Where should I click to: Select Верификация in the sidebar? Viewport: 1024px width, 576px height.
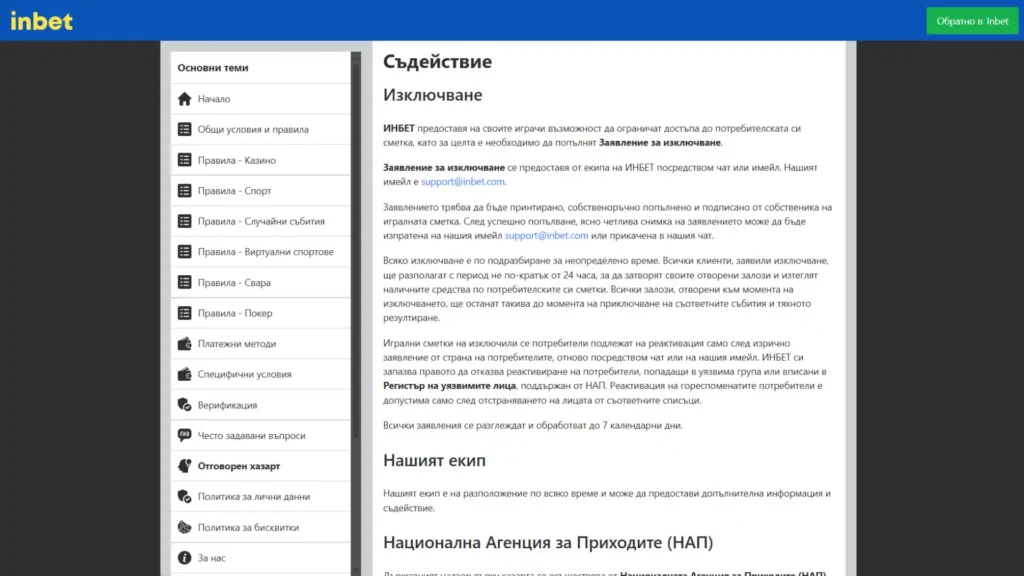pyautogui.click(x=261, y=405)
